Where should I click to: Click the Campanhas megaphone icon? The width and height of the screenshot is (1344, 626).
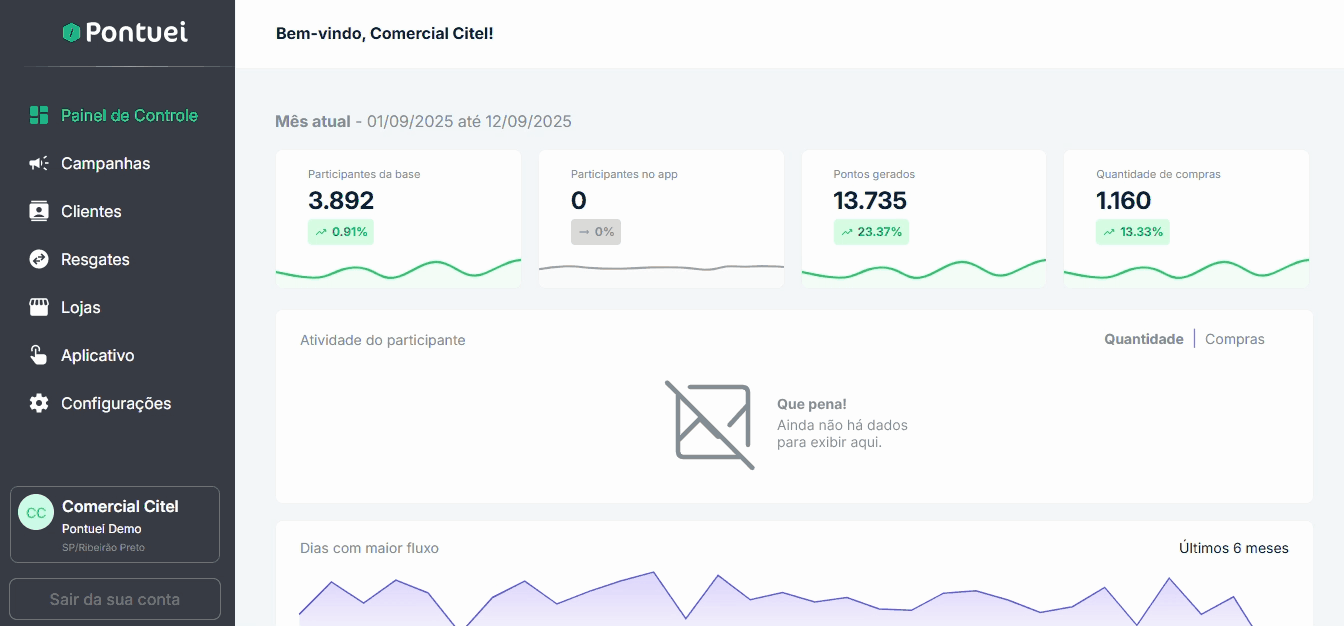click(39, 163)
